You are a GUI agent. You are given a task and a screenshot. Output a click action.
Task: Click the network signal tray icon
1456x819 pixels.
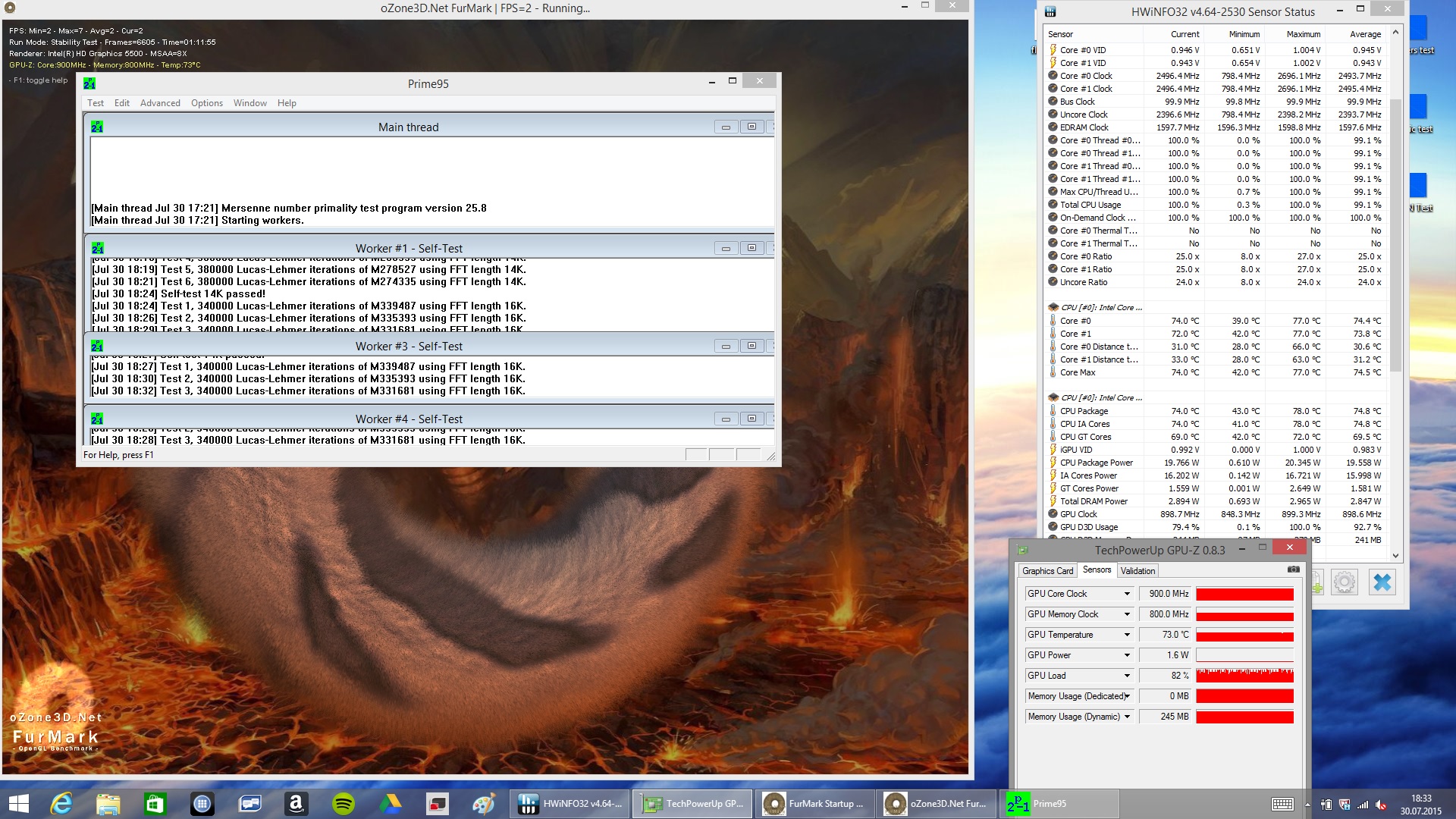[x=1363, y=805]
